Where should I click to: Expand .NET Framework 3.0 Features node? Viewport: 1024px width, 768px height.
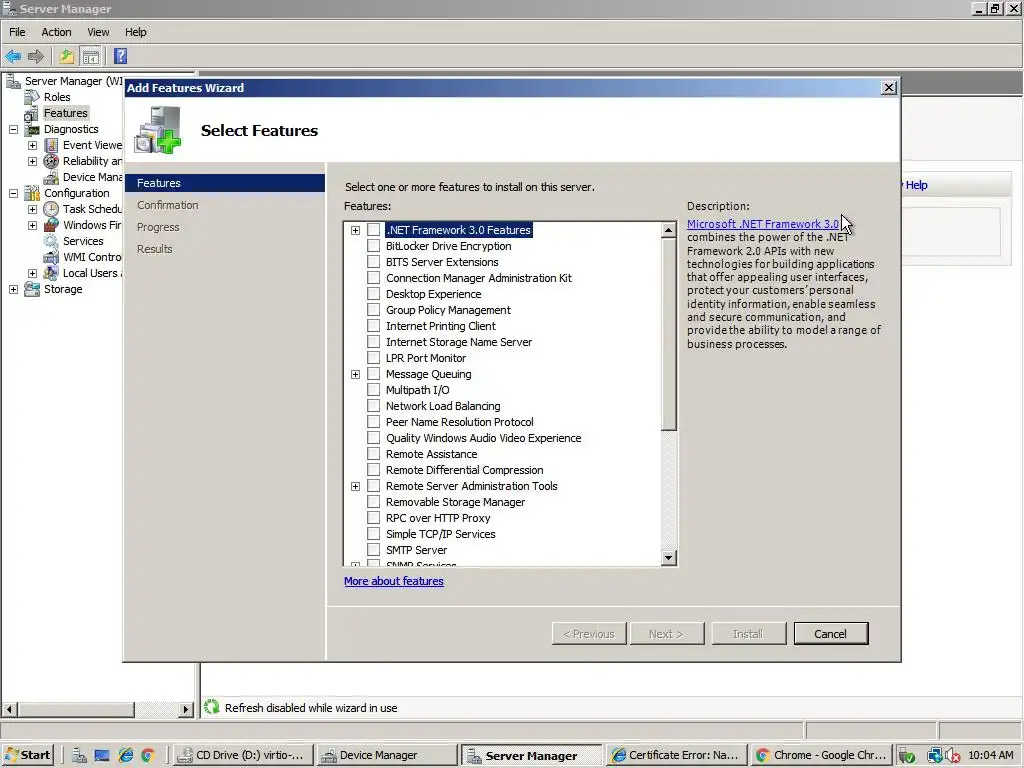(x=355, y=231)
